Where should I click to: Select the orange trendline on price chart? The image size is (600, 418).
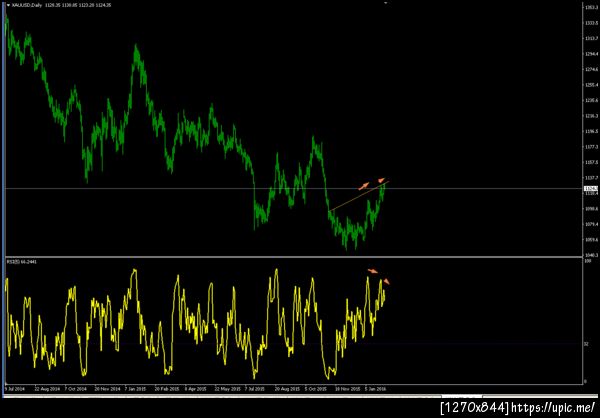pyautogui.click(x=359, y=196)
